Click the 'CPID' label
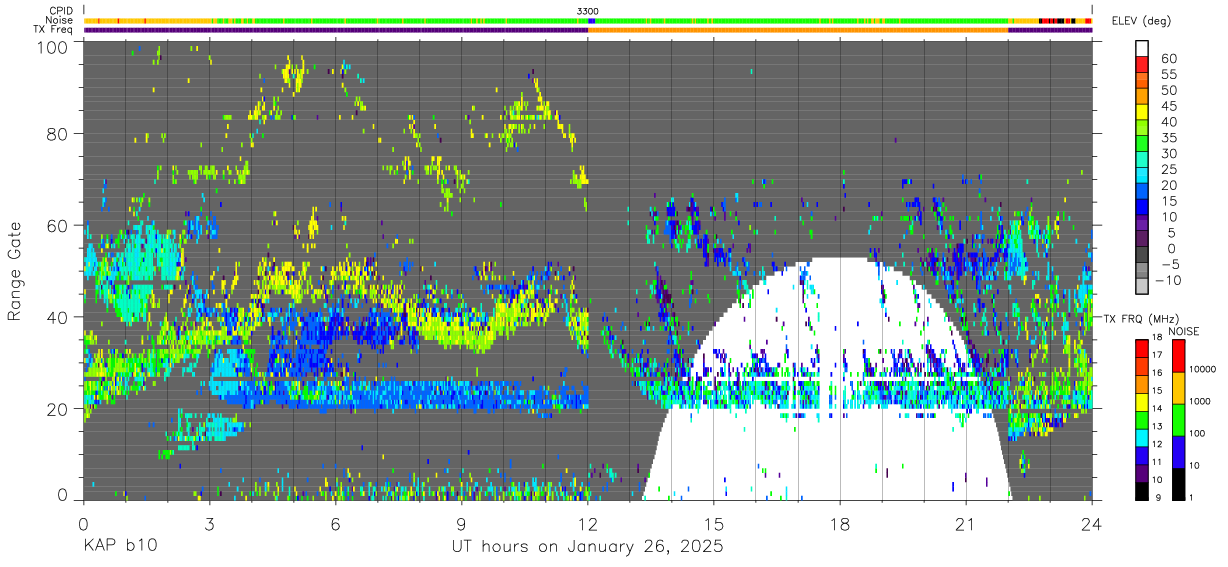The image size is (1228, 567). click(x=62, y=10)
